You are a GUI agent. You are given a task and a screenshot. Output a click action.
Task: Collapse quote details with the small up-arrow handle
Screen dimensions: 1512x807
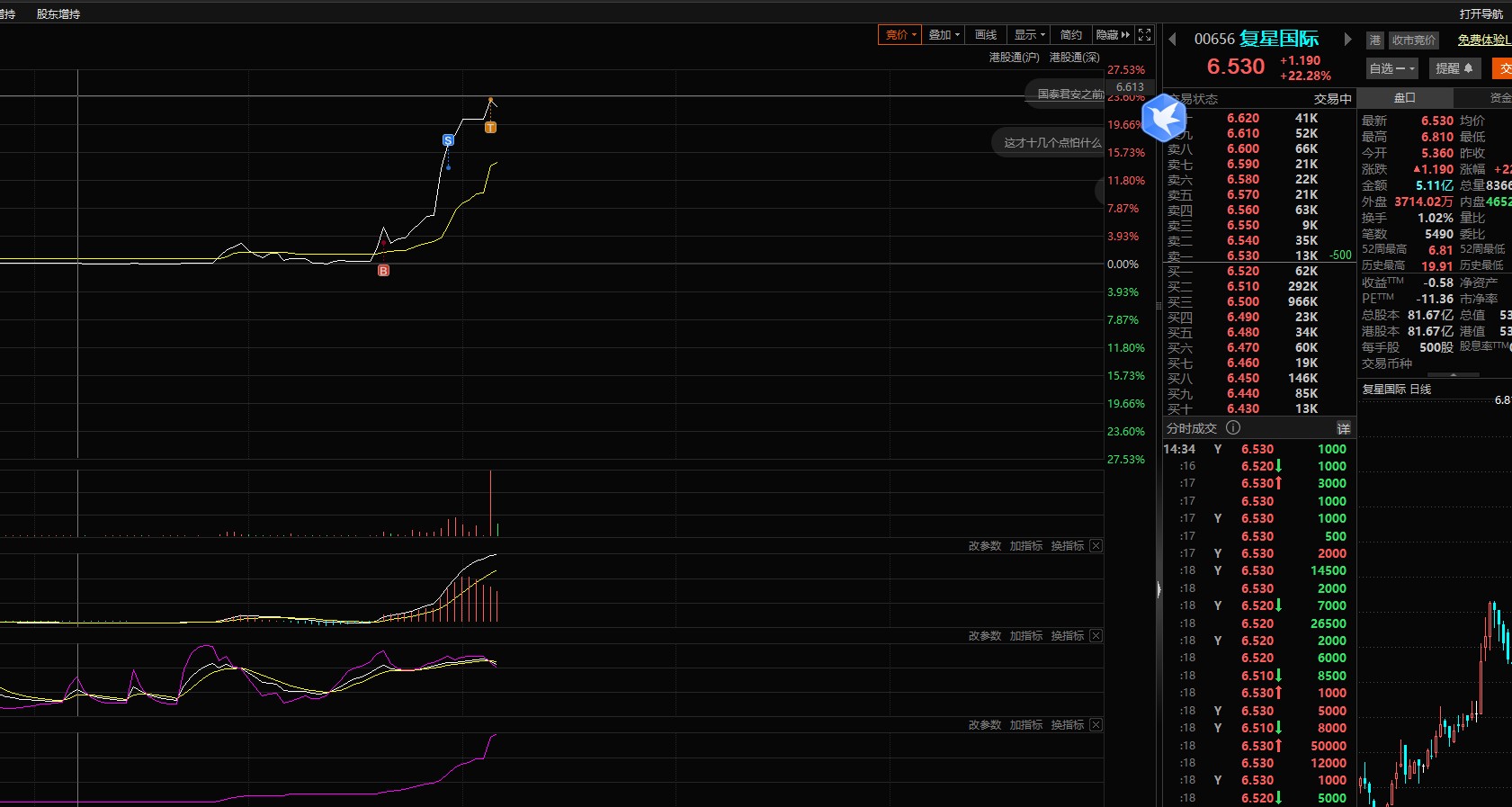click(1453, 374)
